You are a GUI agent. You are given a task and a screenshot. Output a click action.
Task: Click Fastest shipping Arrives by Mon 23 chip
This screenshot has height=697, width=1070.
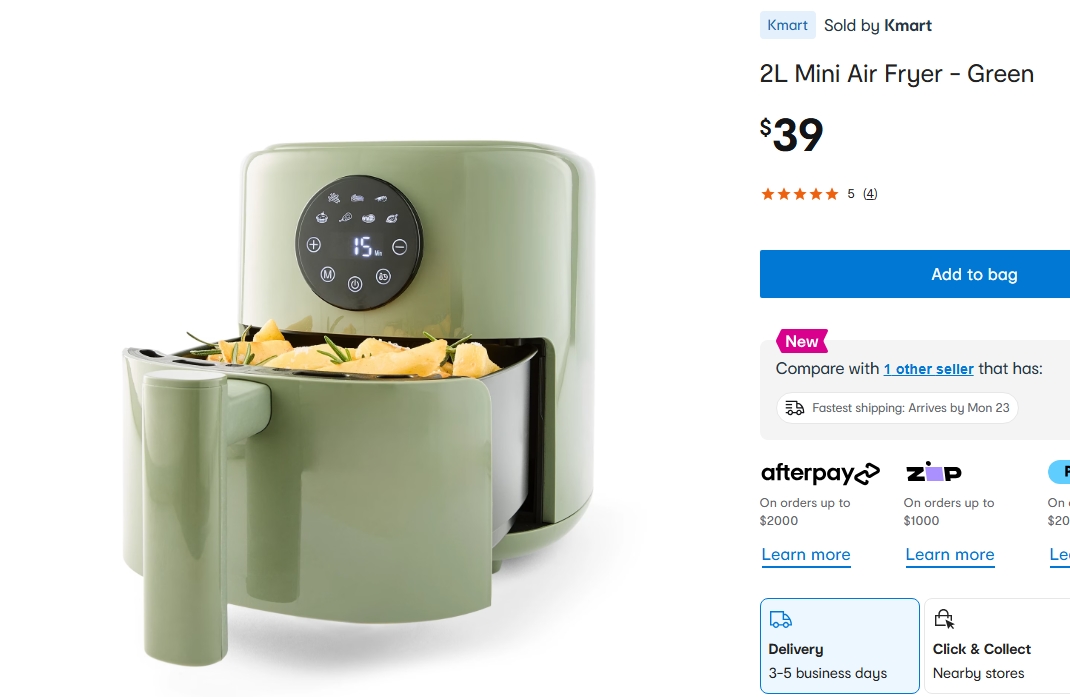(x=897, y=408)
